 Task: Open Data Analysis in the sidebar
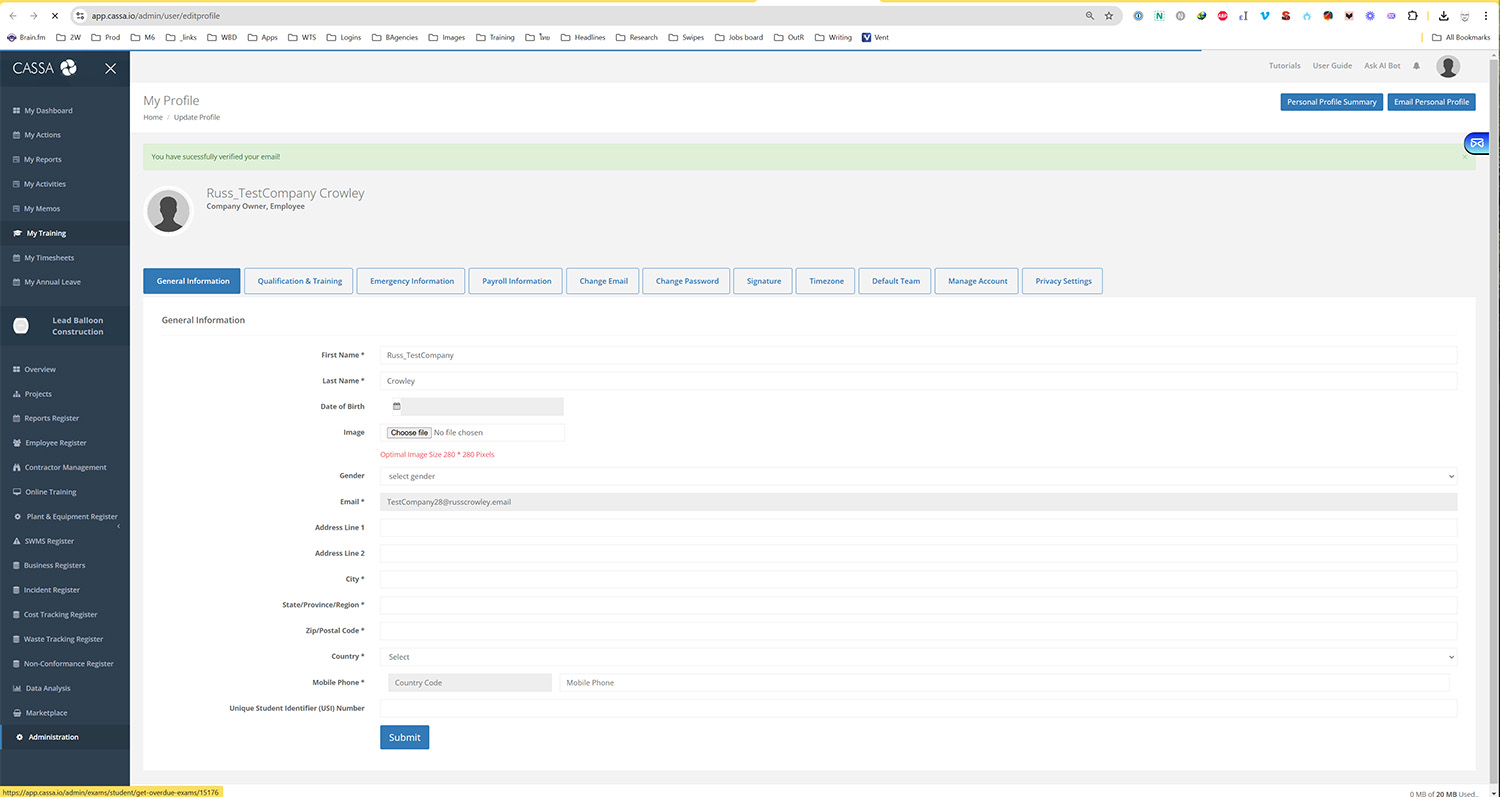click(46, 688)
